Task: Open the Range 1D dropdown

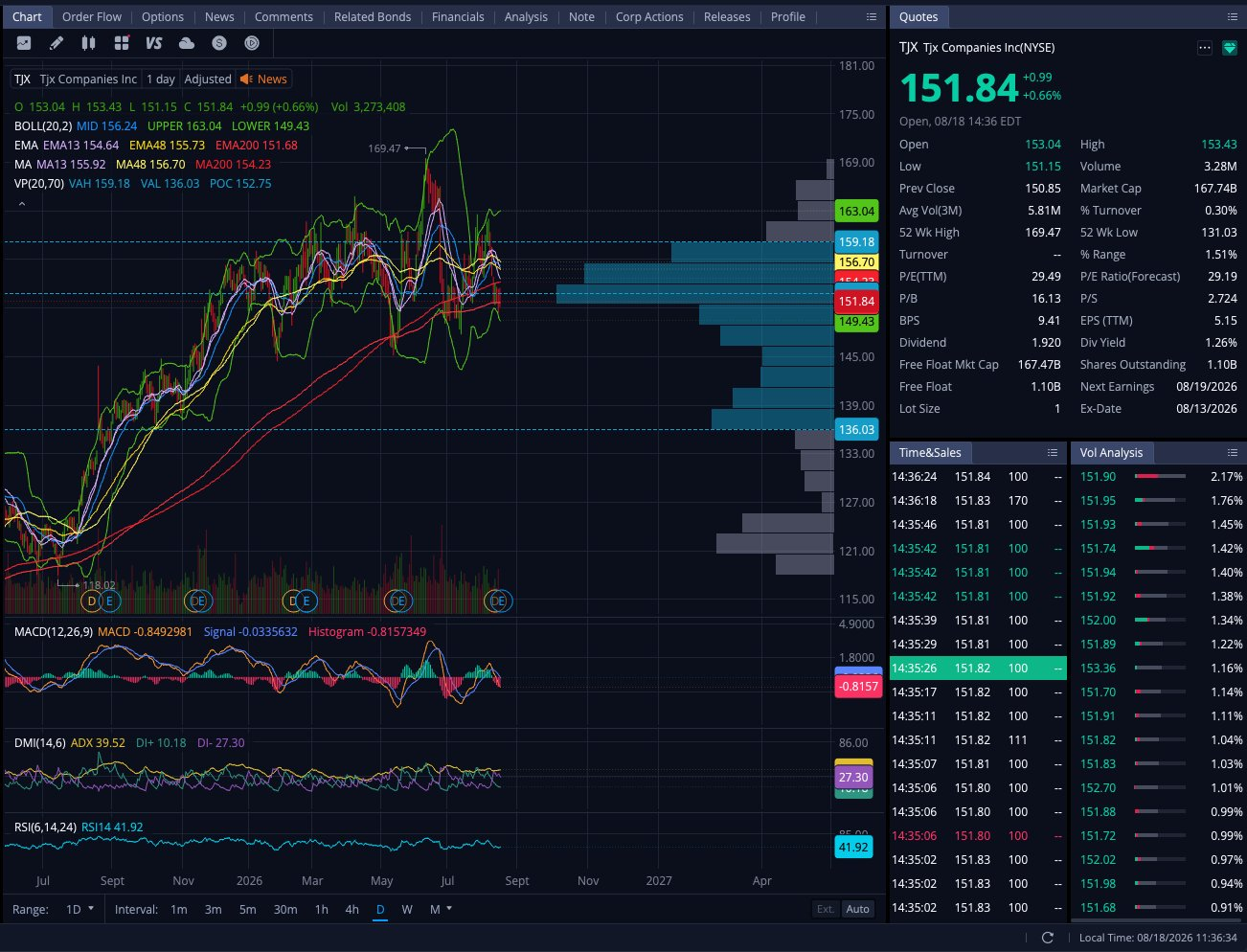Action: pyautogui.click(x=79, y=909)
